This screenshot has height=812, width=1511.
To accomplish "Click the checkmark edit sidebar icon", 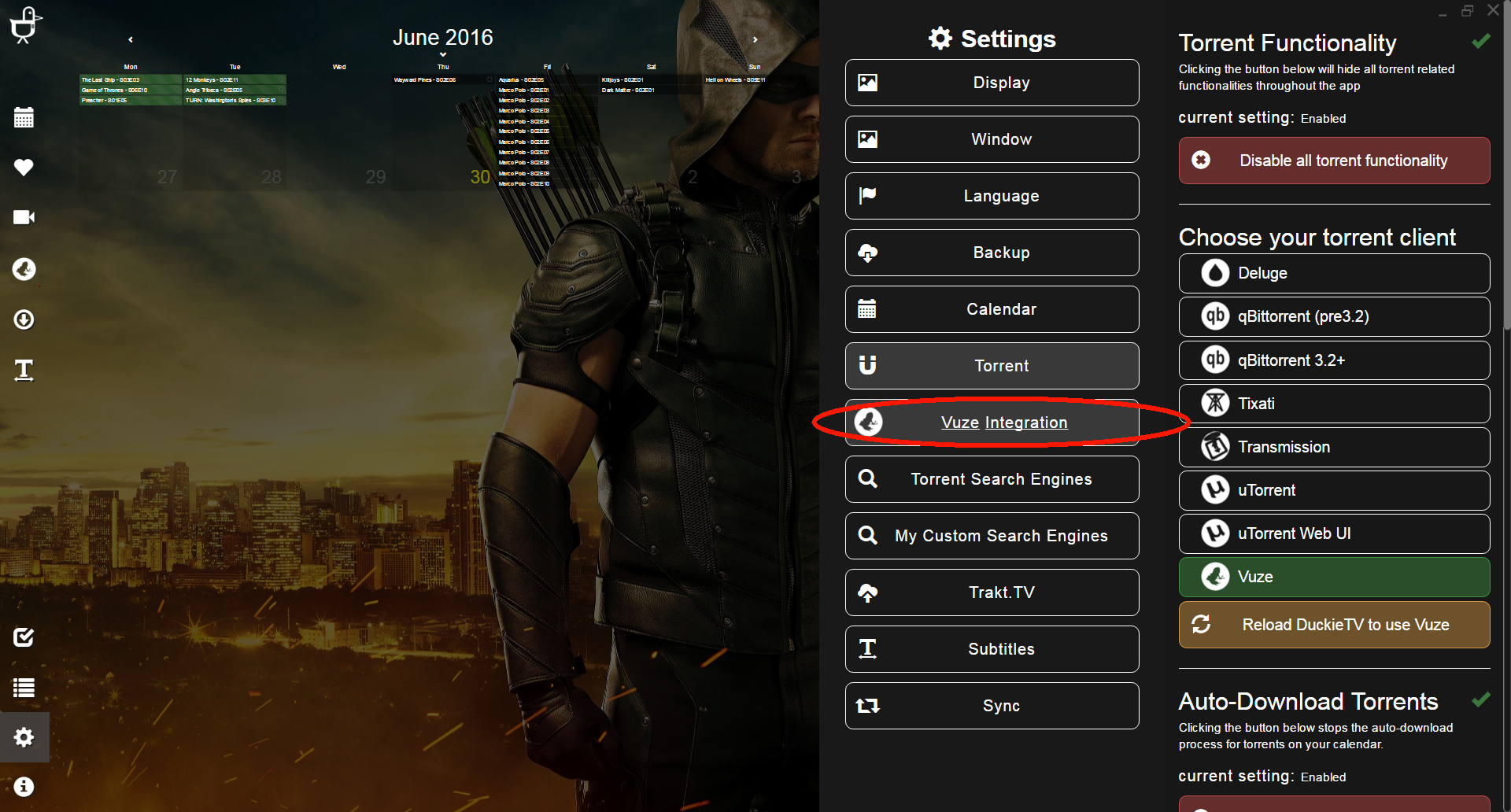I will tap(24, 637).
